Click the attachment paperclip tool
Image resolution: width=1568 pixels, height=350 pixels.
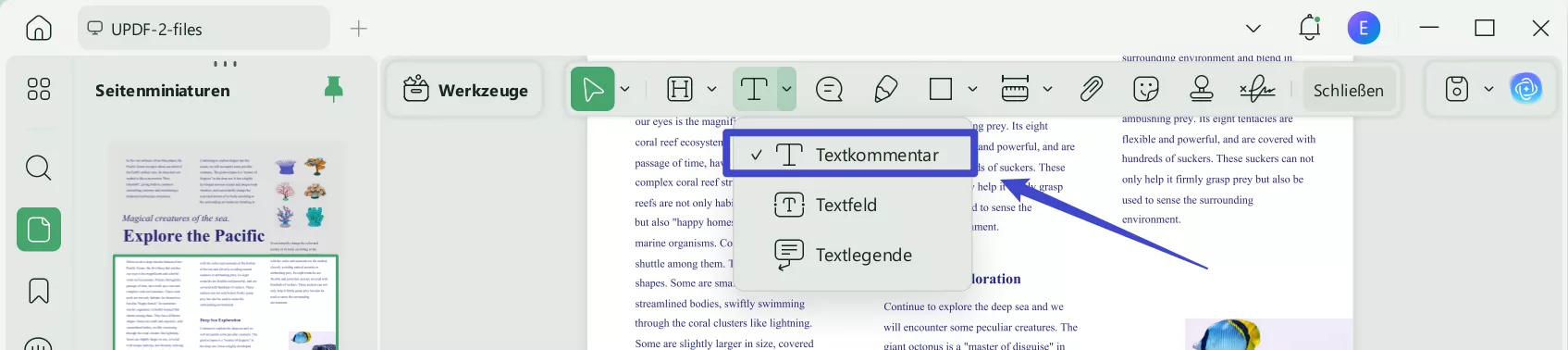pyautogui.click(x=1092, y=90)
